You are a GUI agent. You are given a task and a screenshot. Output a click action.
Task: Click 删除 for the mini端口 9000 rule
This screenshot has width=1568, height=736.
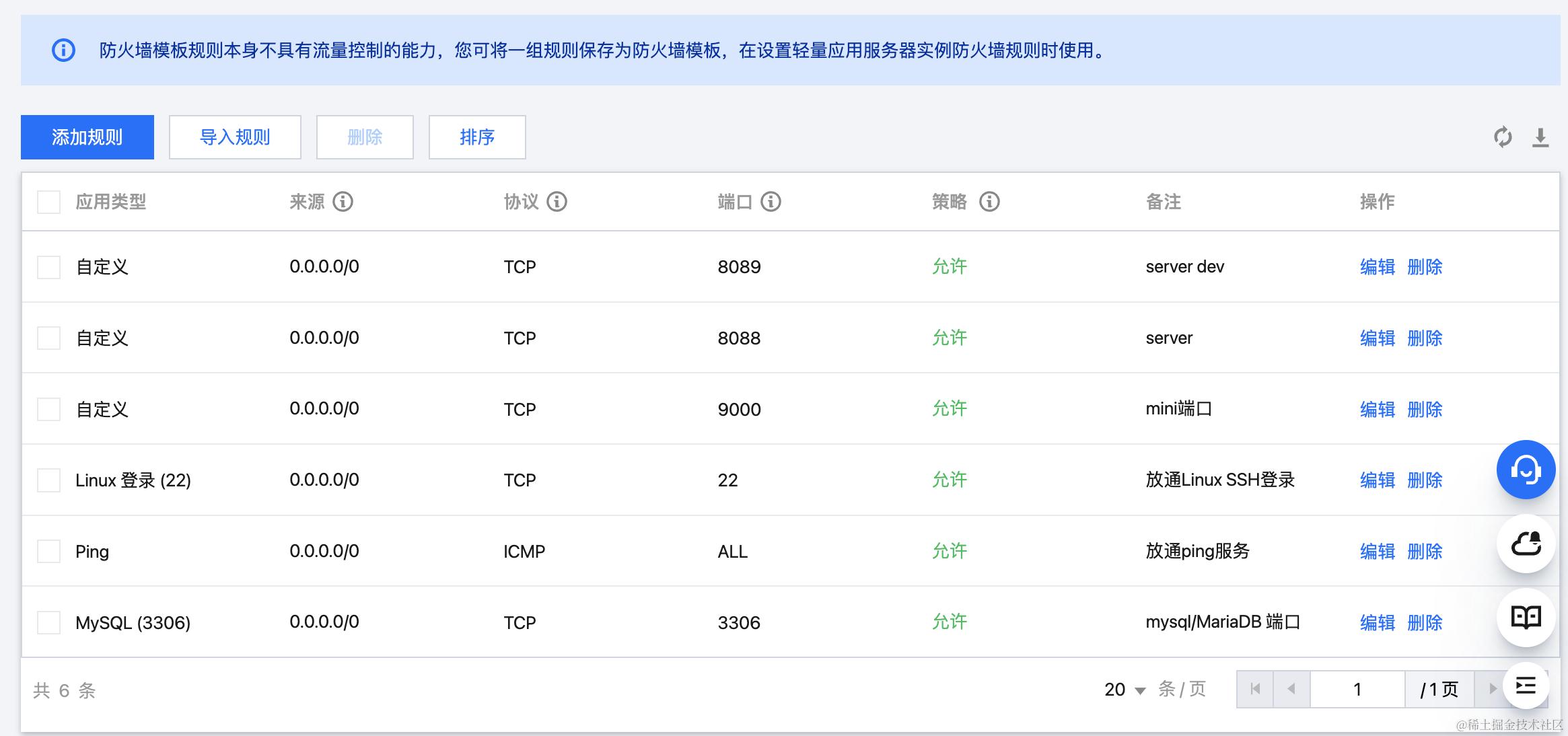(x=1425, y=409)
